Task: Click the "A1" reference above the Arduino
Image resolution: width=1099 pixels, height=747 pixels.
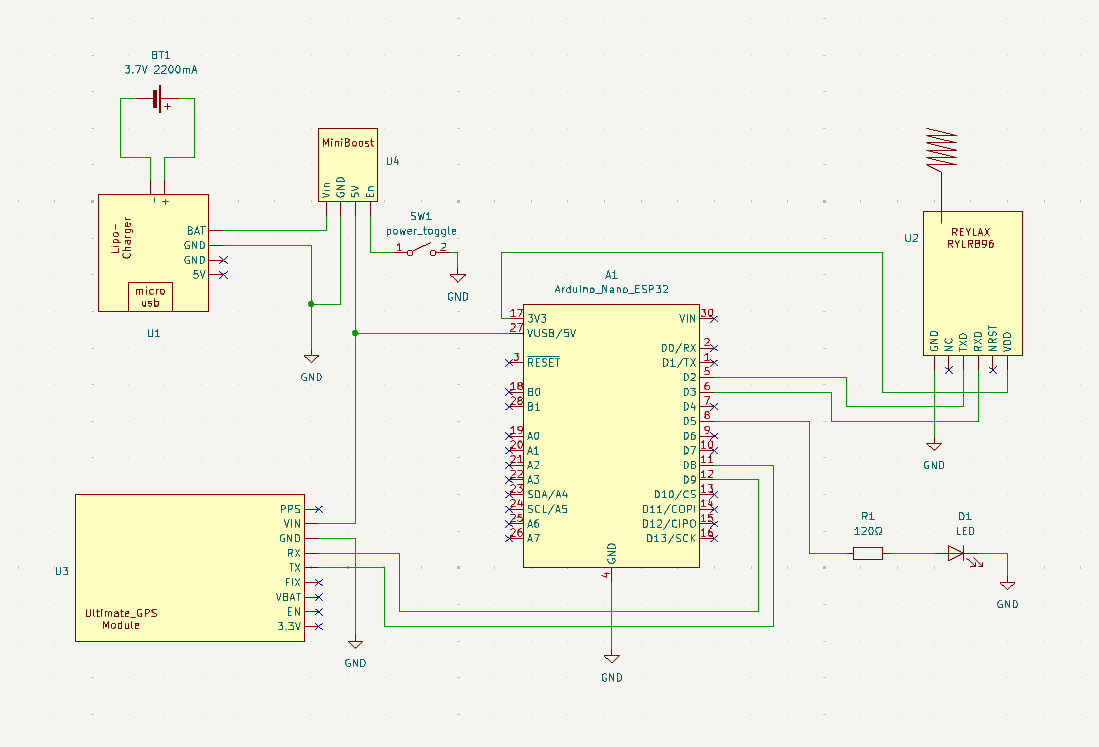Action: [x=611, y=275]
